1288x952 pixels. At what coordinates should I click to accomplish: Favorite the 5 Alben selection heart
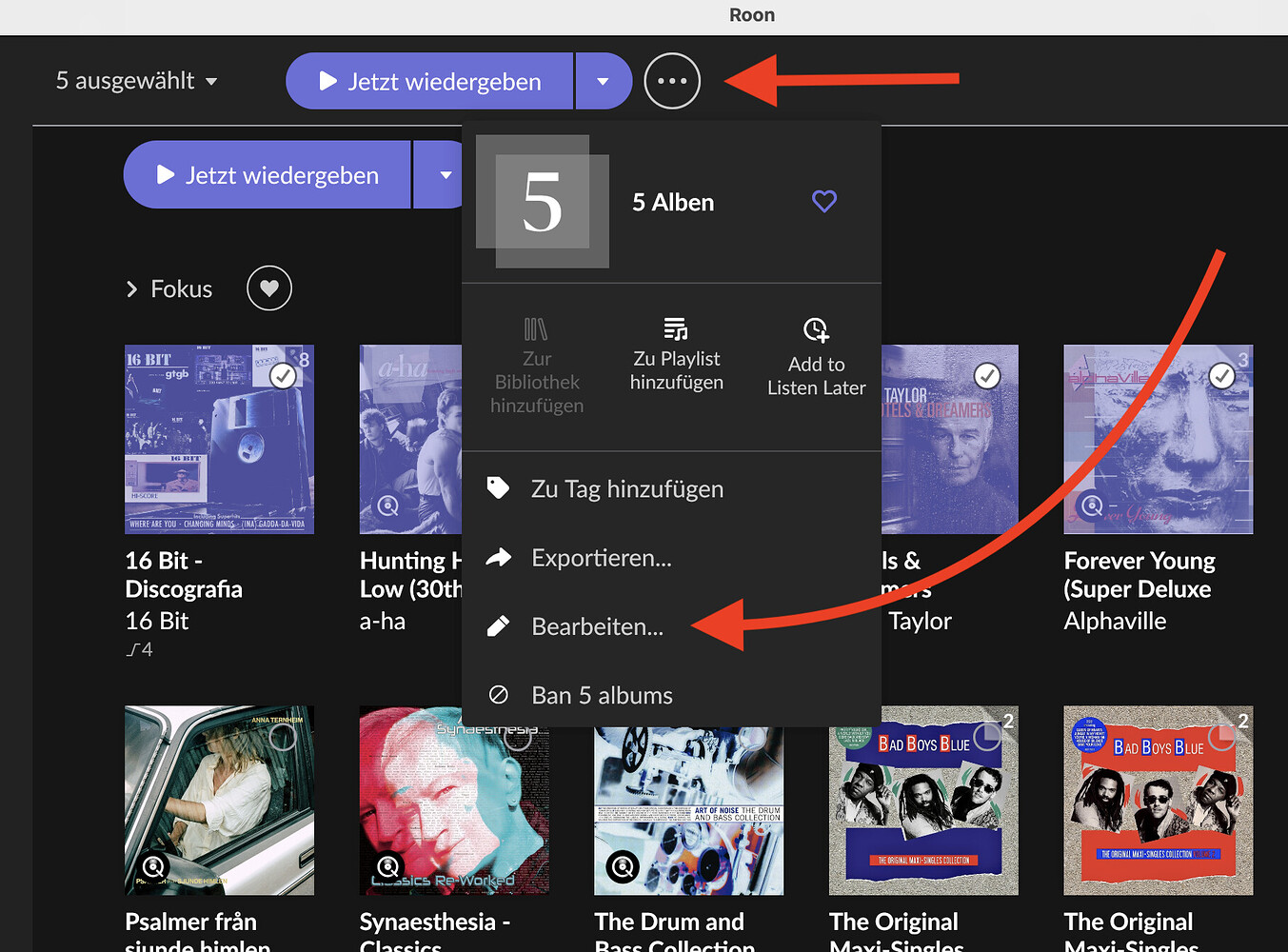click(823, 201)
